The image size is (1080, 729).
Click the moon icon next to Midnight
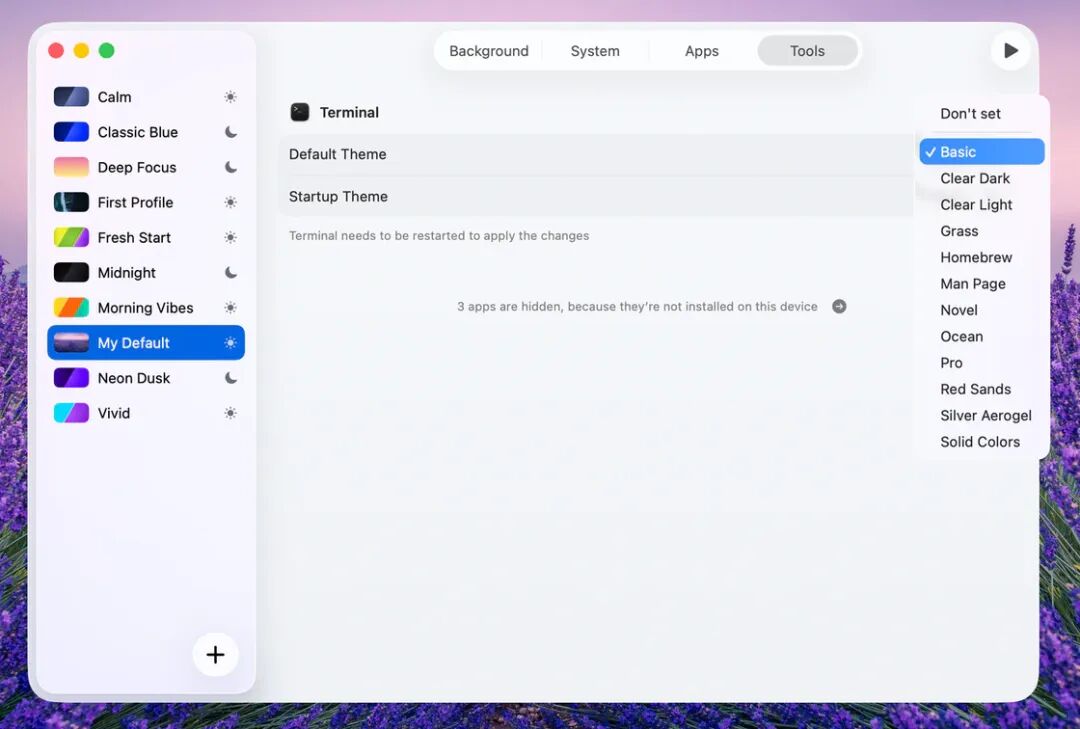231,273
